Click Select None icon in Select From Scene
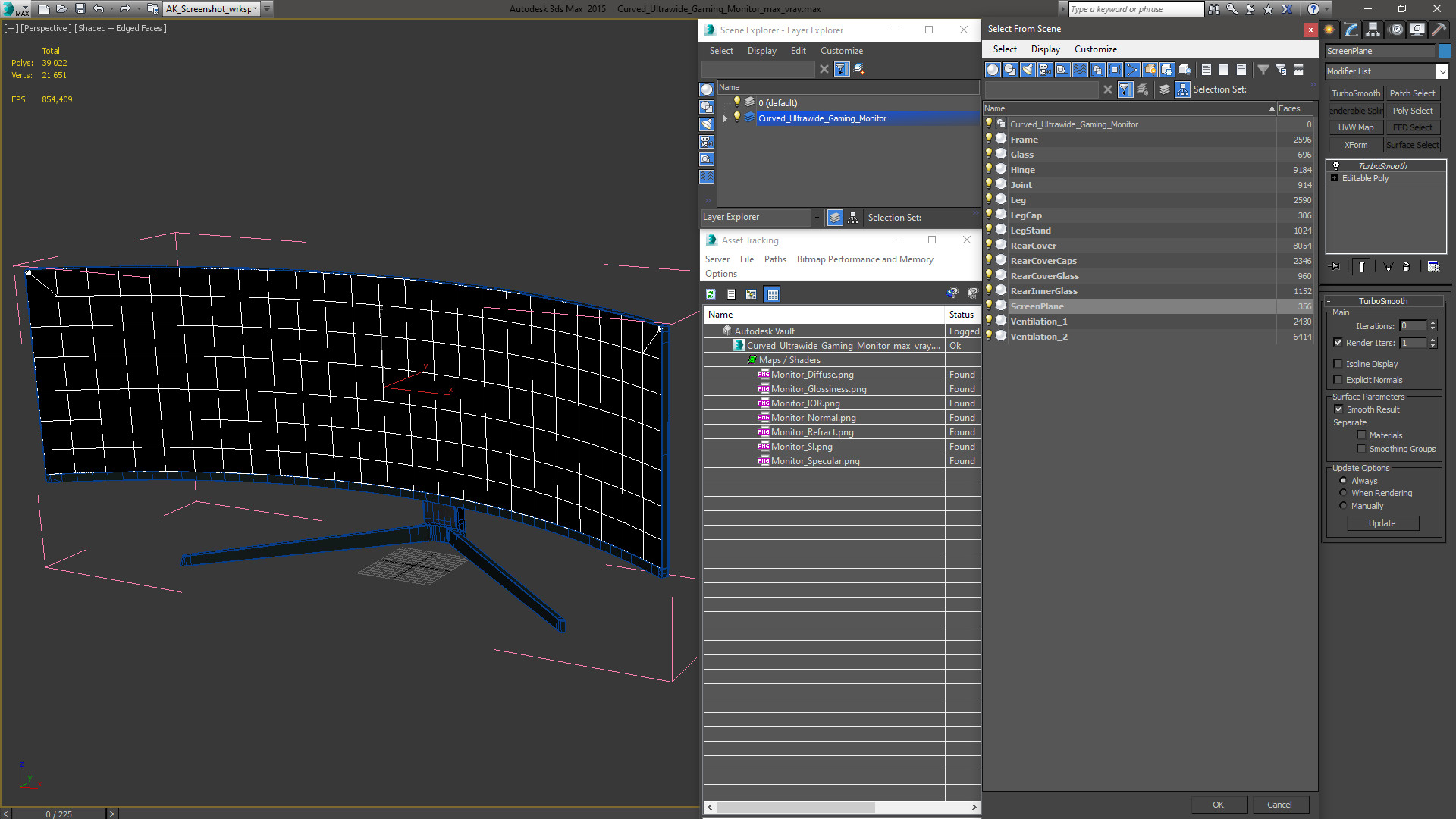Image resolution: width=1456 pixels, height=819 pixels. 1224,70
